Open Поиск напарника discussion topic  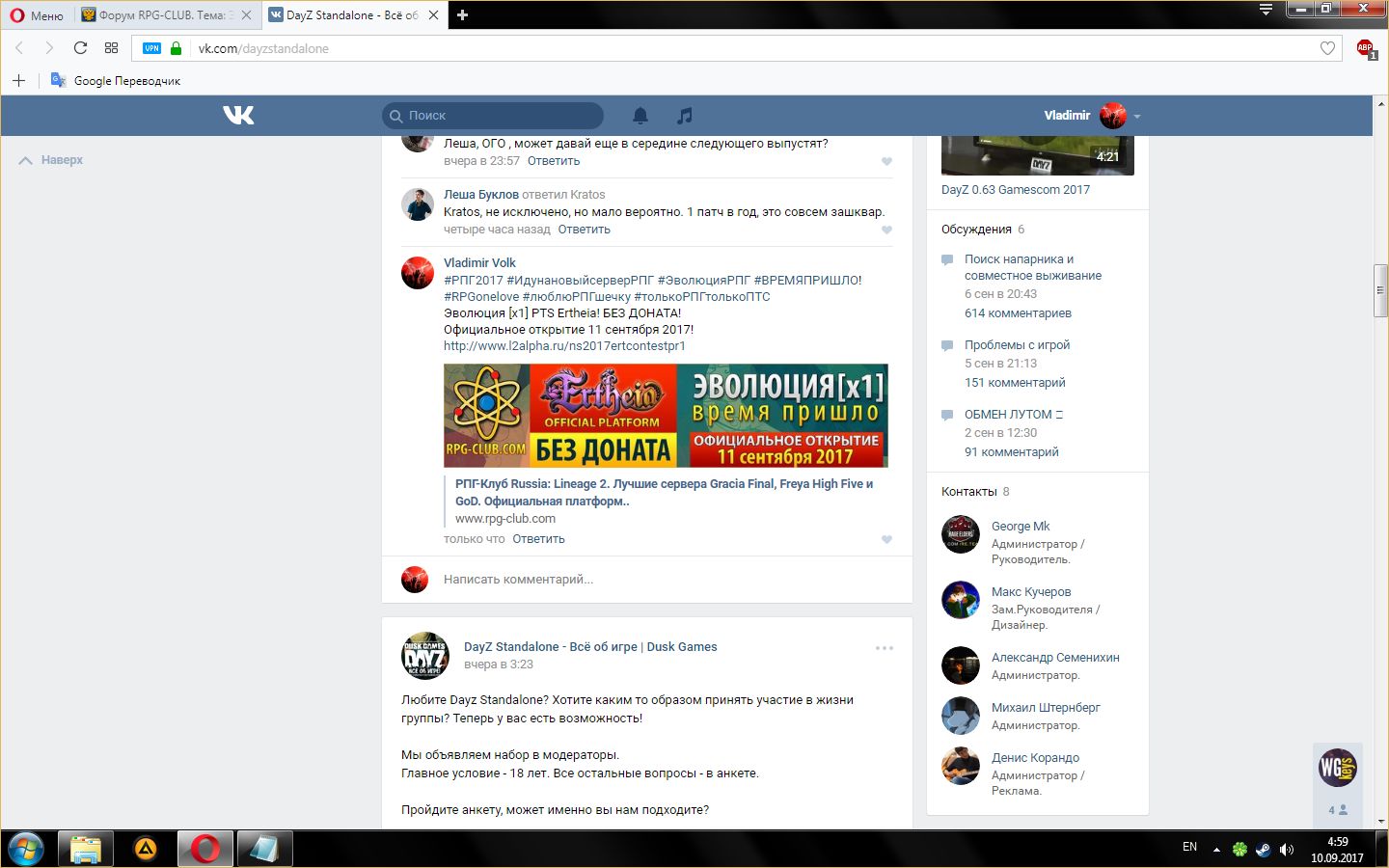pyautogui.click(x=1033, y=267)
